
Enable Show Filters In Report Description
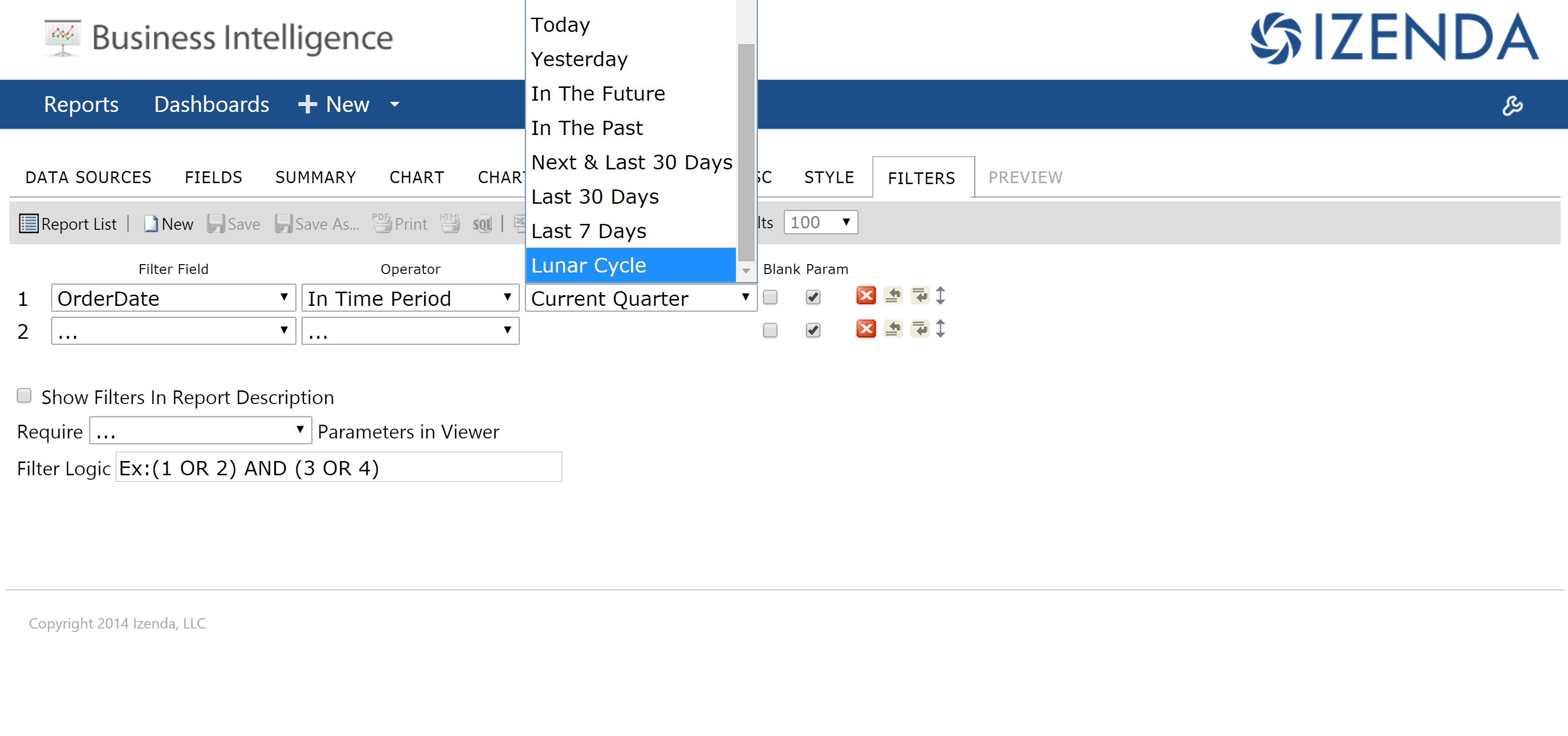click(x=24, y=396)
